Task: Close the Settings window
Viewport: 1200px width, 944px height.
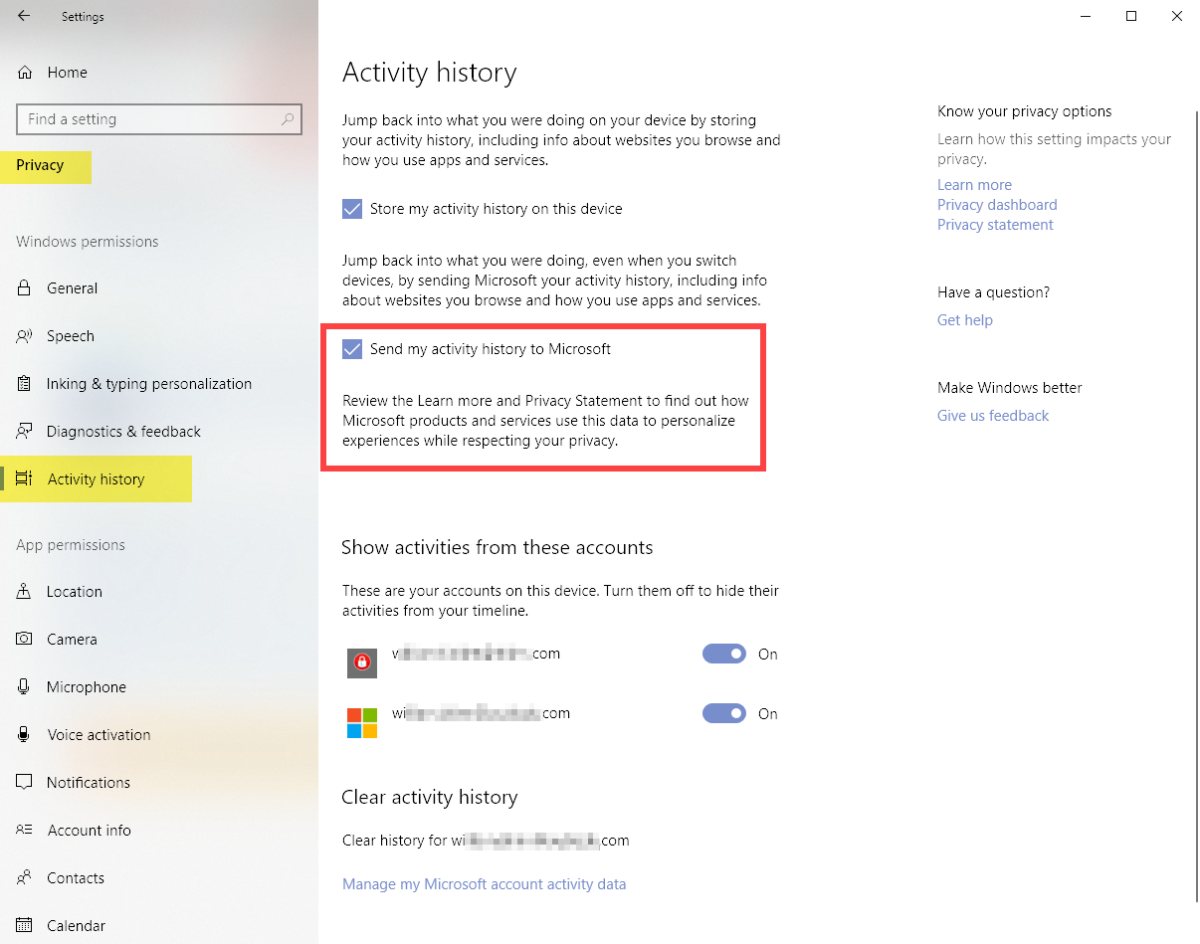Action: [x=1177, y=16]
